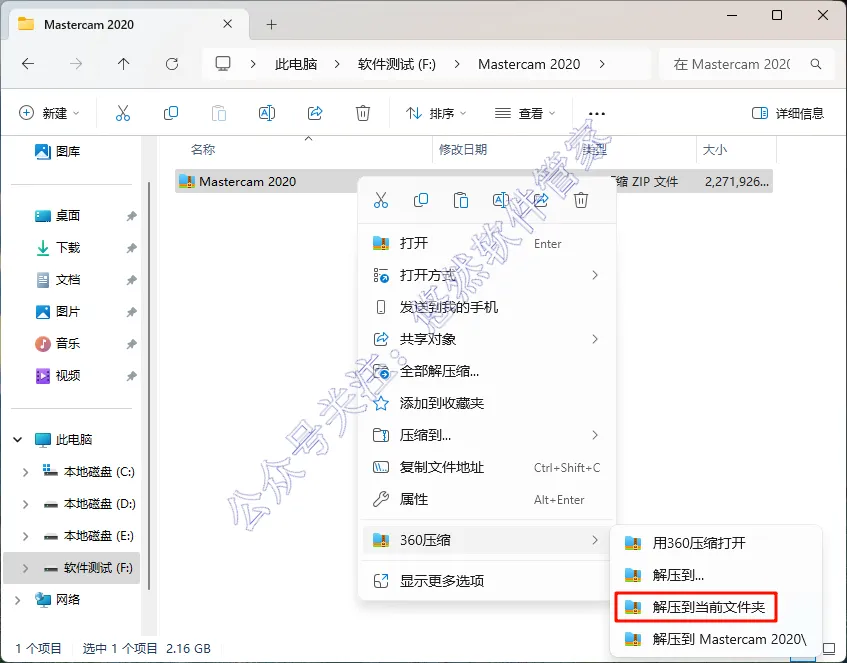
Task: Expand 本地磁盘 (D:) tree node
Action: click(25, 504)
